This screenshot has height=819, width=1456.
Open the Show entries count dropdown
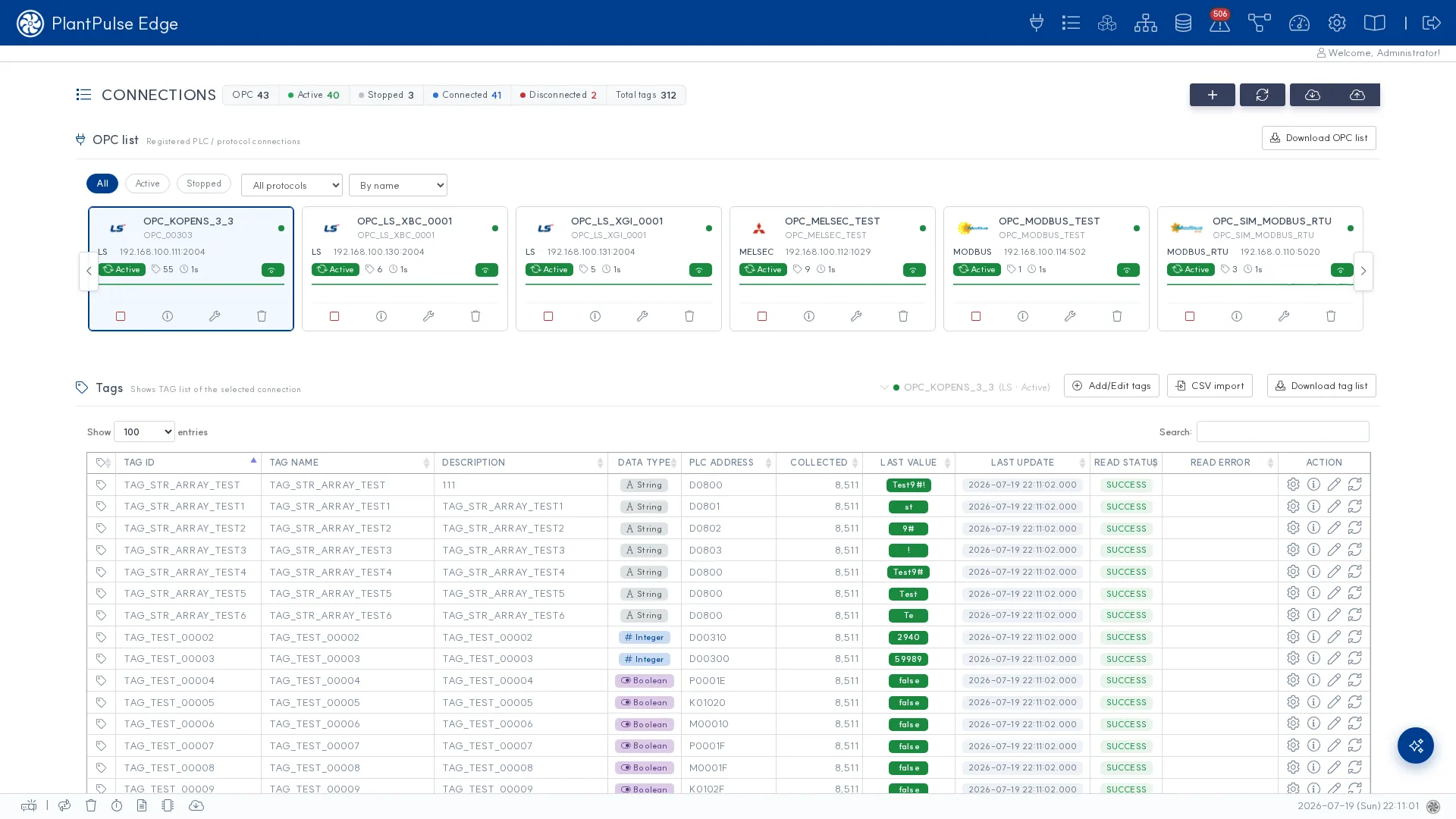point(144,431)
